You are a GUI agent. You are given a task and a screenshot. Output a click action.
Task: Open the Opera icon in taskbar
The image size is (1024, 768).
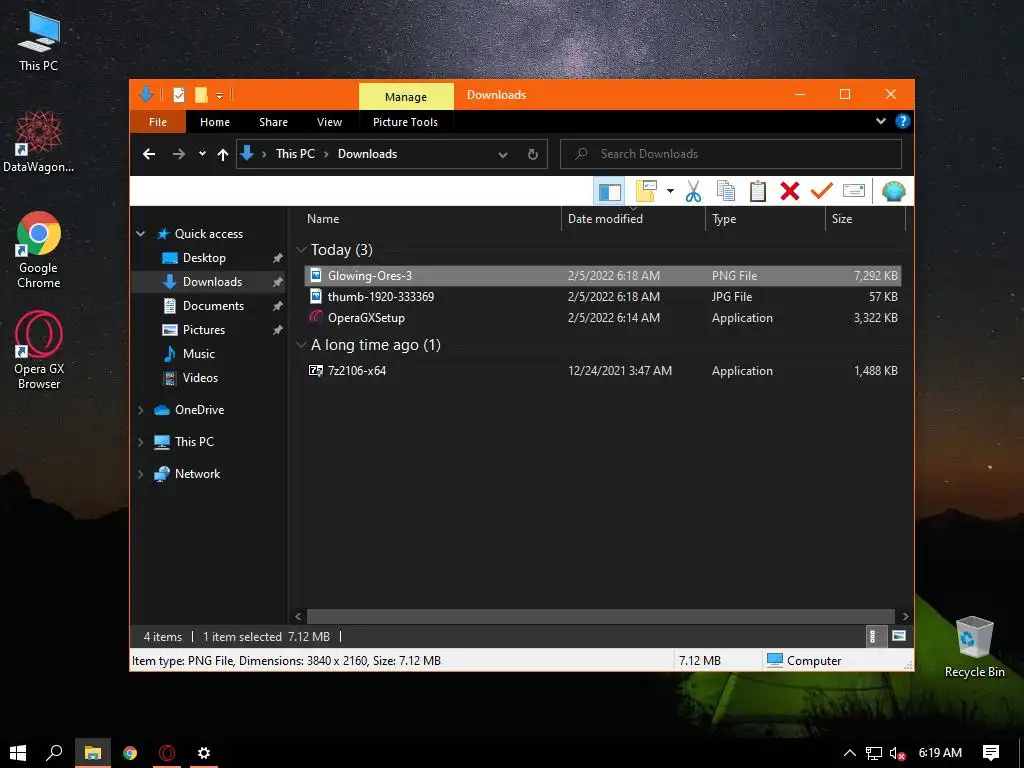coord(167,753)
